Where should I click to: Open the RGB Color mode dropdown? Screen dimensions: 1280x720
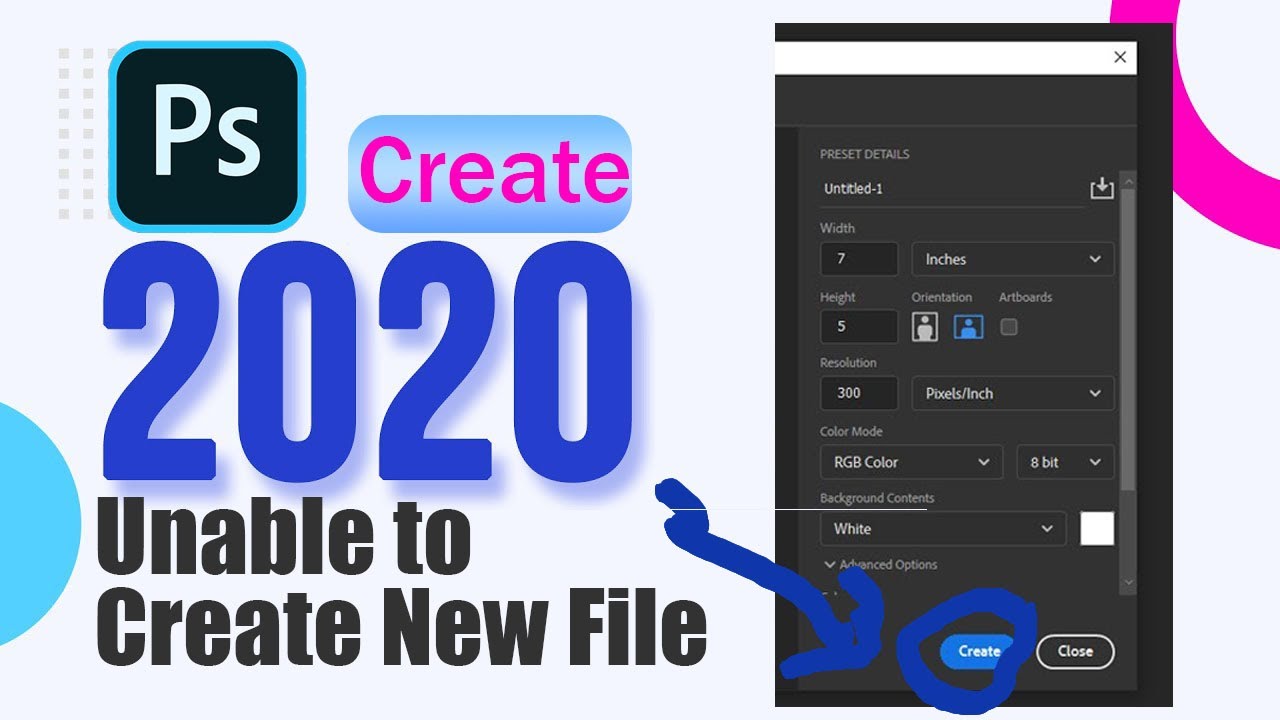click(910, 462)
